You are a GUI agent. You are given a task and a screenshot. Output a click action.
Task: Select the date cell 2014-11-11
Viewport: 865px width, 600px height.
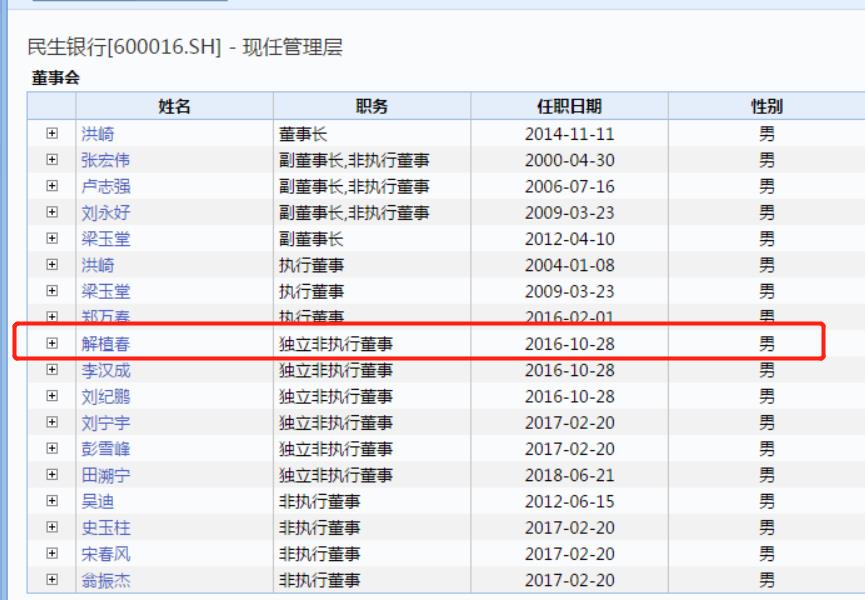coord(569,134)
